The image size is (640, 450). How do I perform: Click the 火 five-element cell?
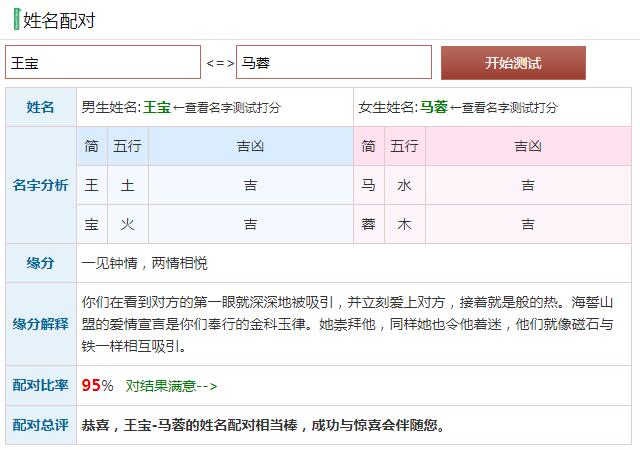click(127, 224)
